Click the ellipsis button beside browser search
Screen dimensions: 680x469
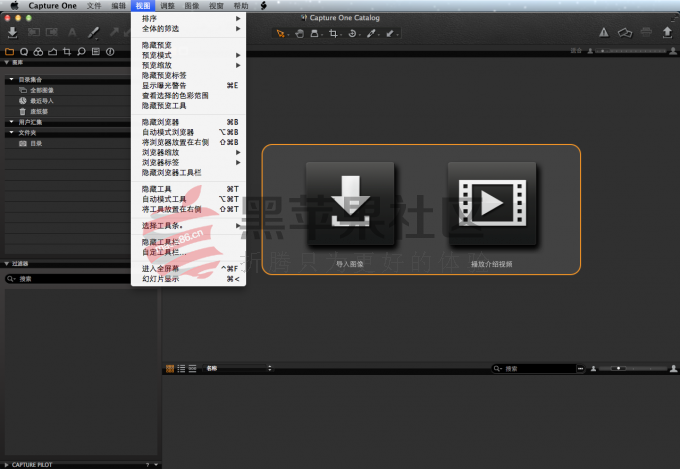click(x=580, y=368)
